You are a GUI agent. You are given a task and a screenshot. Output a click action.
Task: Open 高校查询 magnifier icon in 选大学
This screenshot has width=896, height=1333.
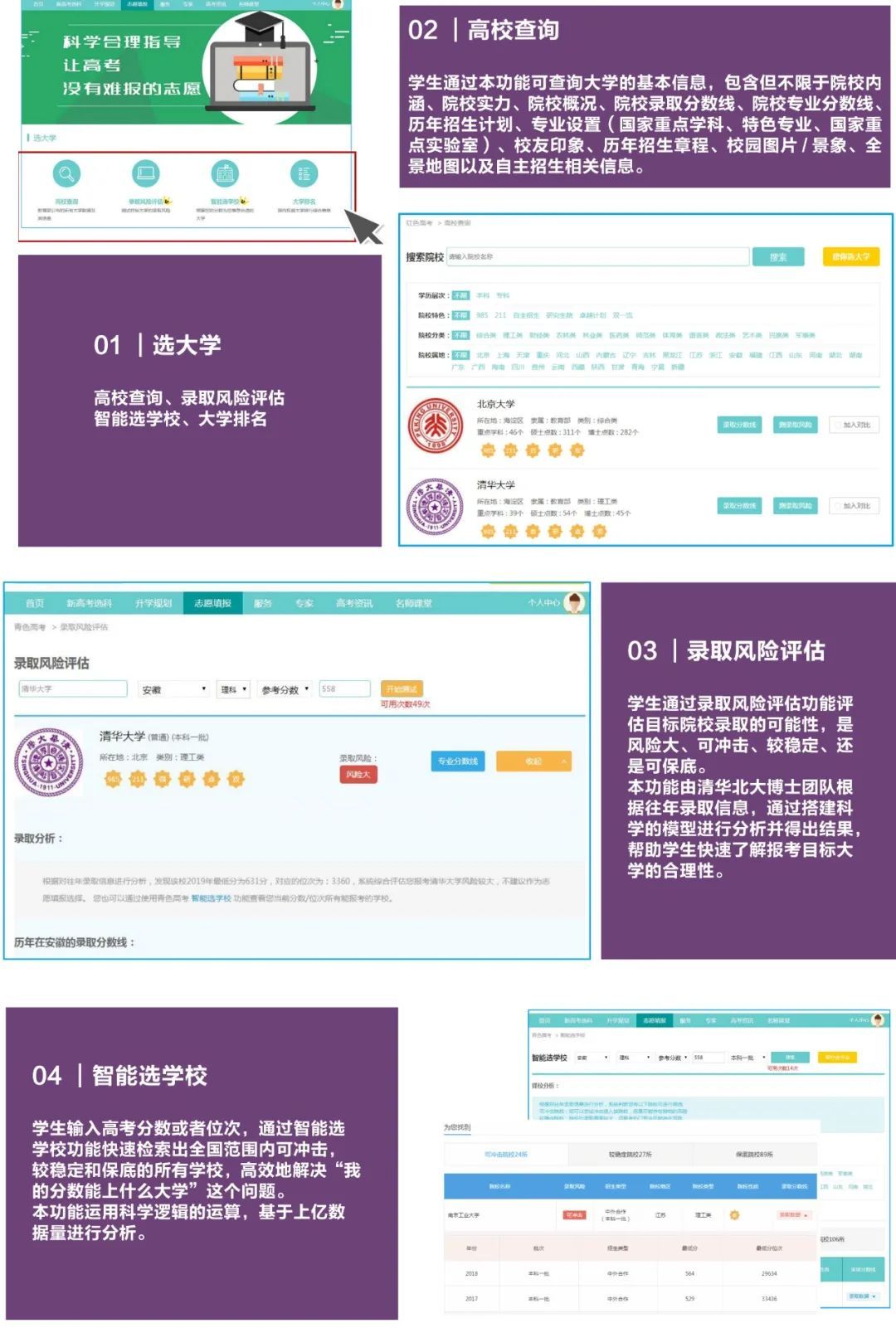67,173
